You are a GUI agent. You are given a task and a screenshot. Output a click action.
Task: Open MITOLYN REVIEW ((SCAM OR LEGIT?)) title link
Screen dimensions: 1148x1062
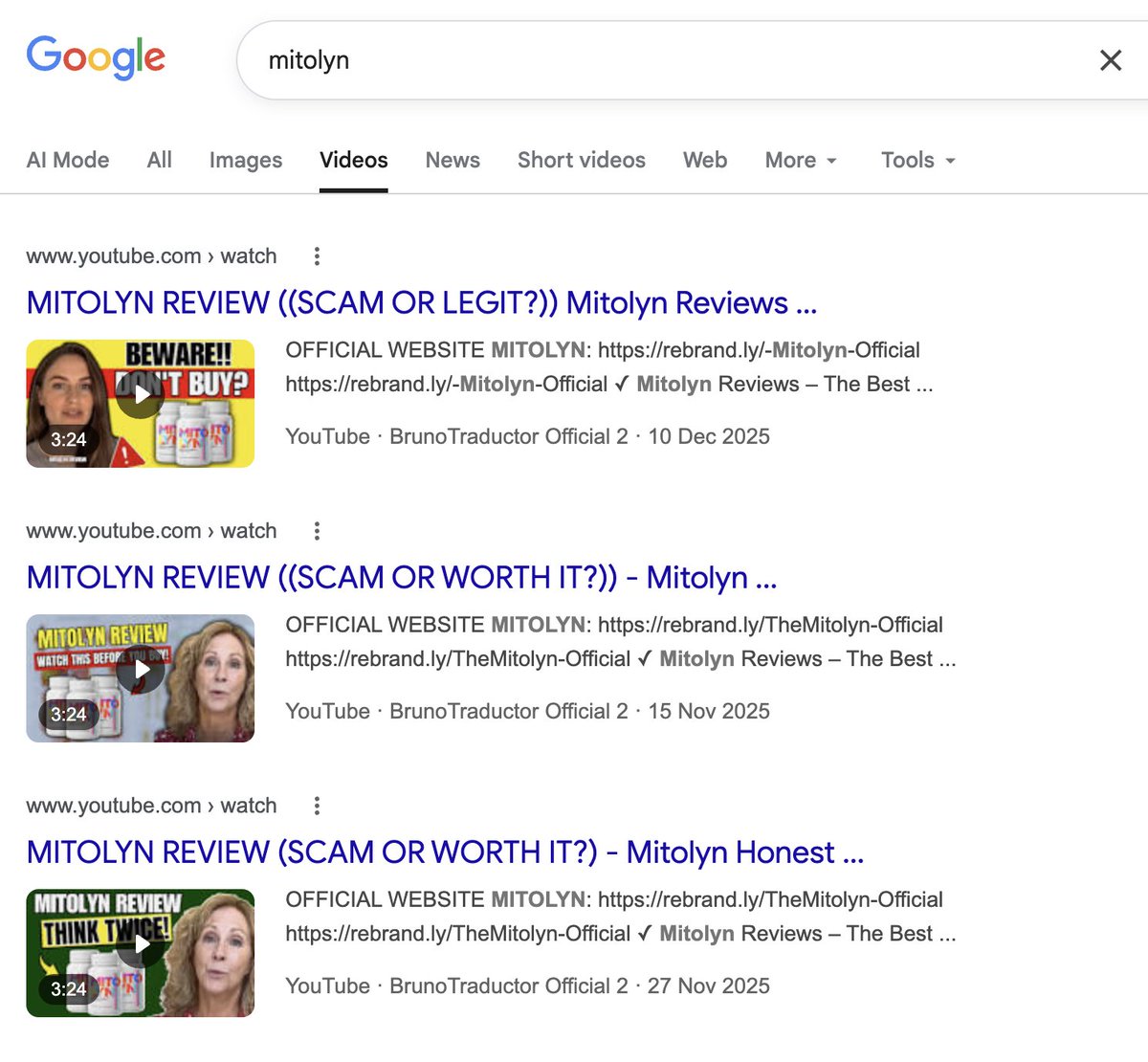coord(422,302)
